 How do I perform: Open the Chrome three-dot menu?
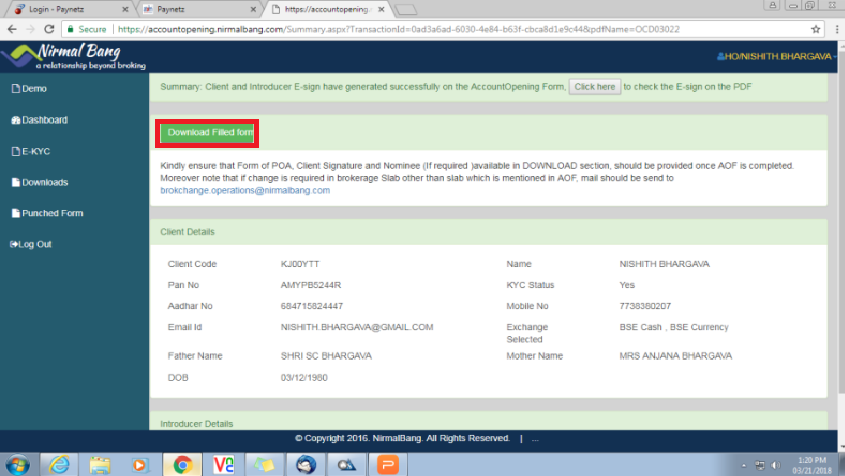[835, 30]
